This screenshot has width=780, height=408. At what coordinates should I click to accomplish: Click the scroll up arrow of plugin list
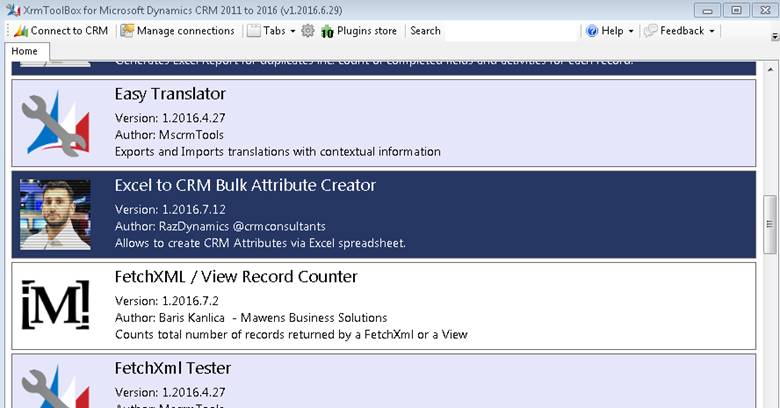[770, 69]
